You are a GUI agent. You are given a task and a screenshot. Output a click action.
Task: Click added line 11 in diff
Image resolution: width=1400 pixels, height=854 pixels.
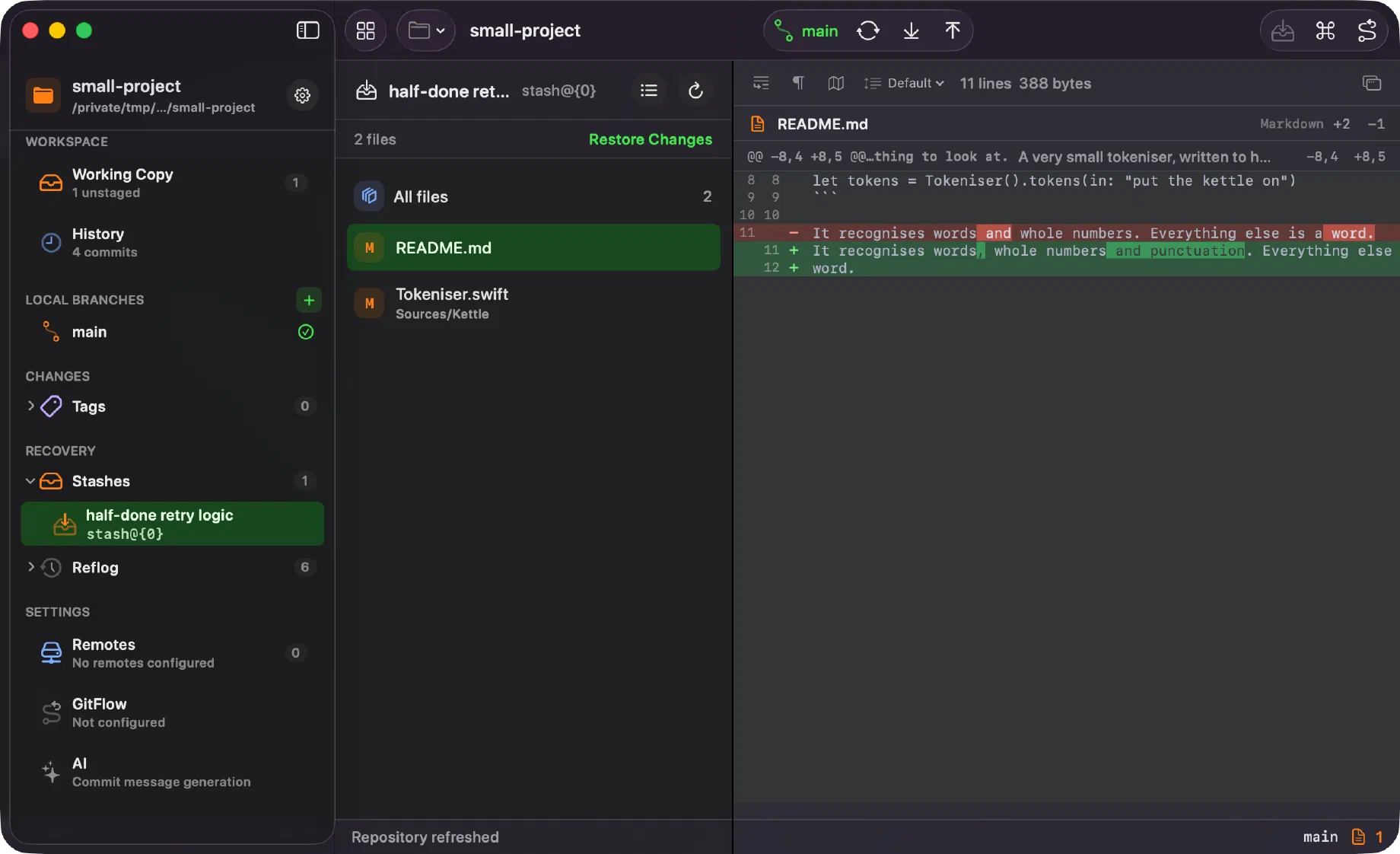pos(1066,250)
